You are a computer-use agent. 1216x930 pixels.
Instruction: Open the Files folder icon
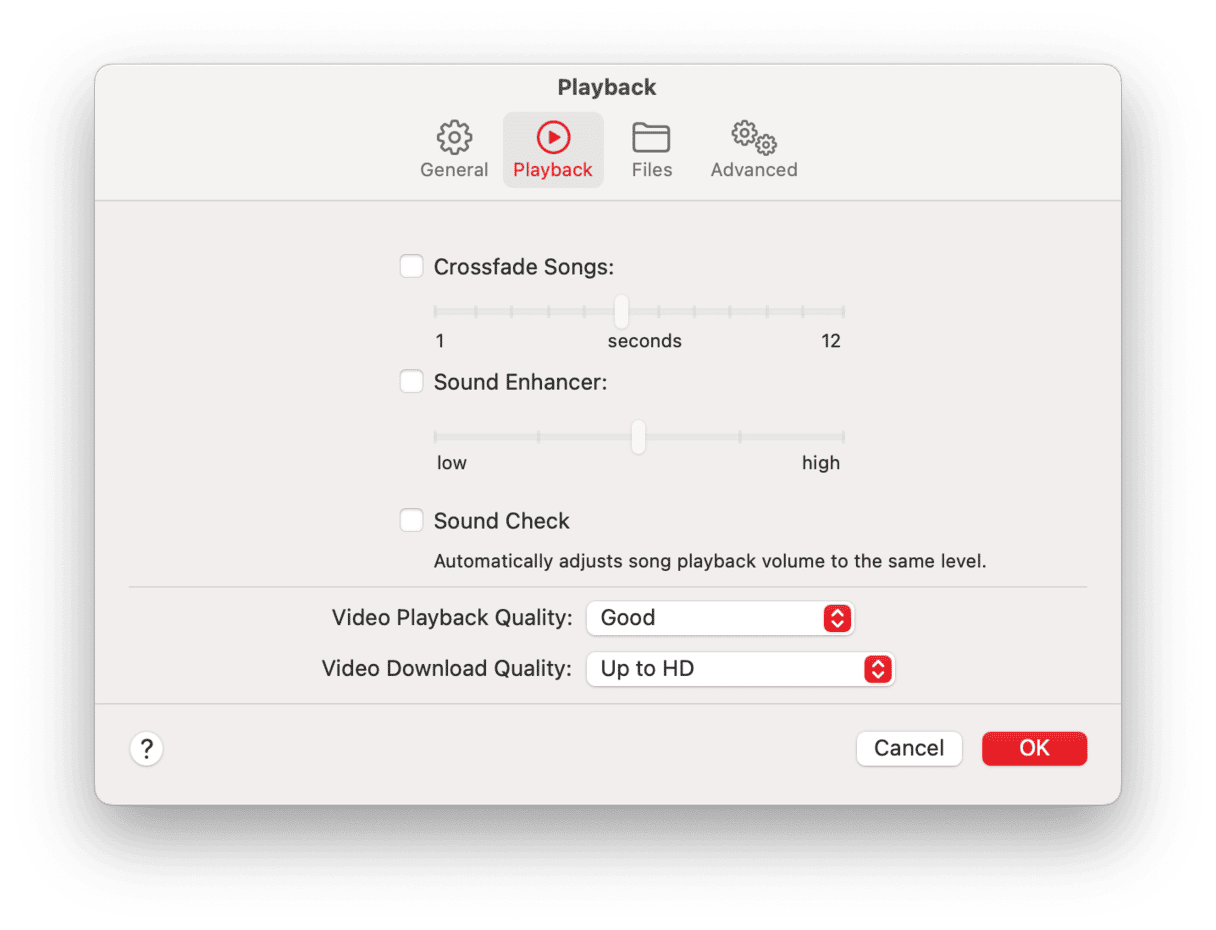coord(651,137)
